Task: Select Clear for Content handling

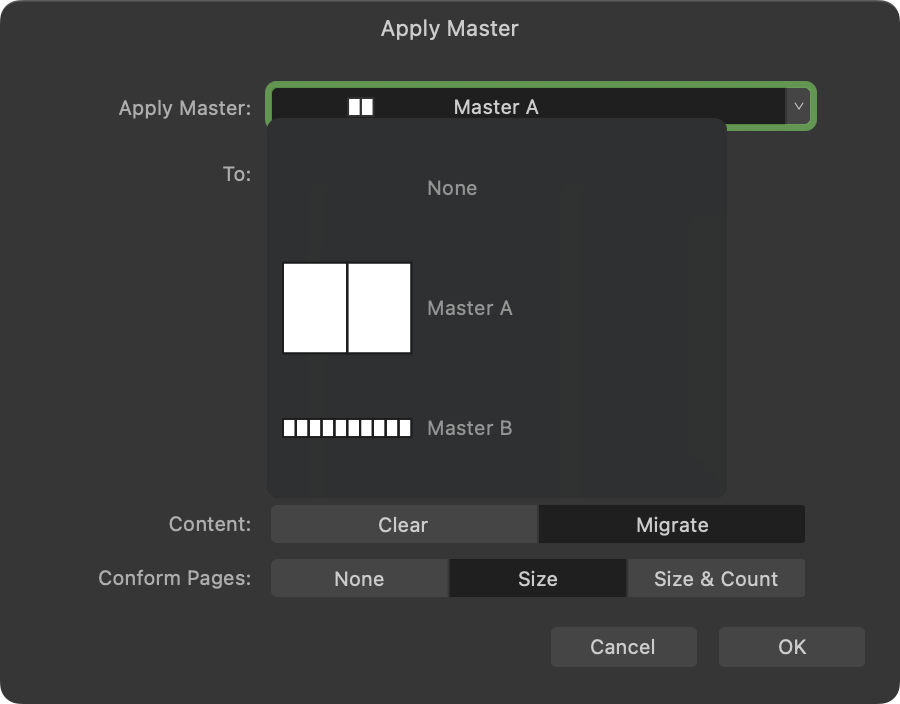Action: (x=405, y=524)
